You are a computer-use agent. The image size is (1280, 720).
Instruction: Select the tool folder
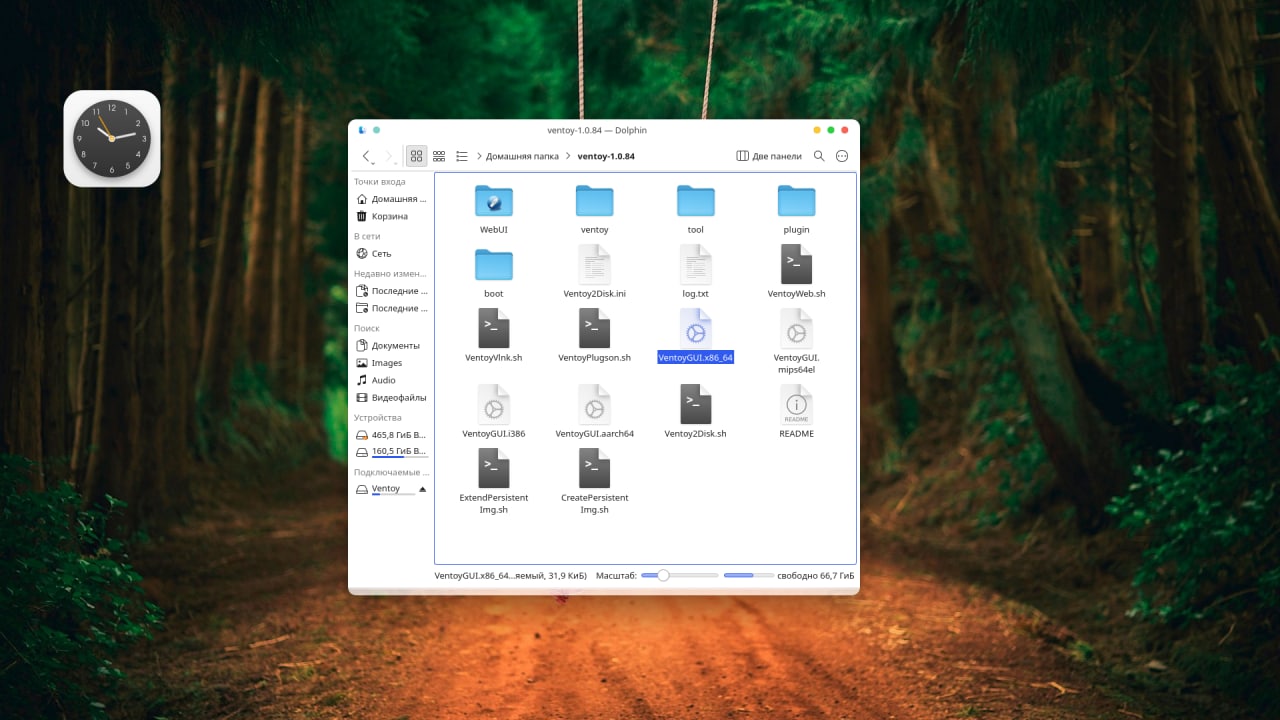pos(696,209)
